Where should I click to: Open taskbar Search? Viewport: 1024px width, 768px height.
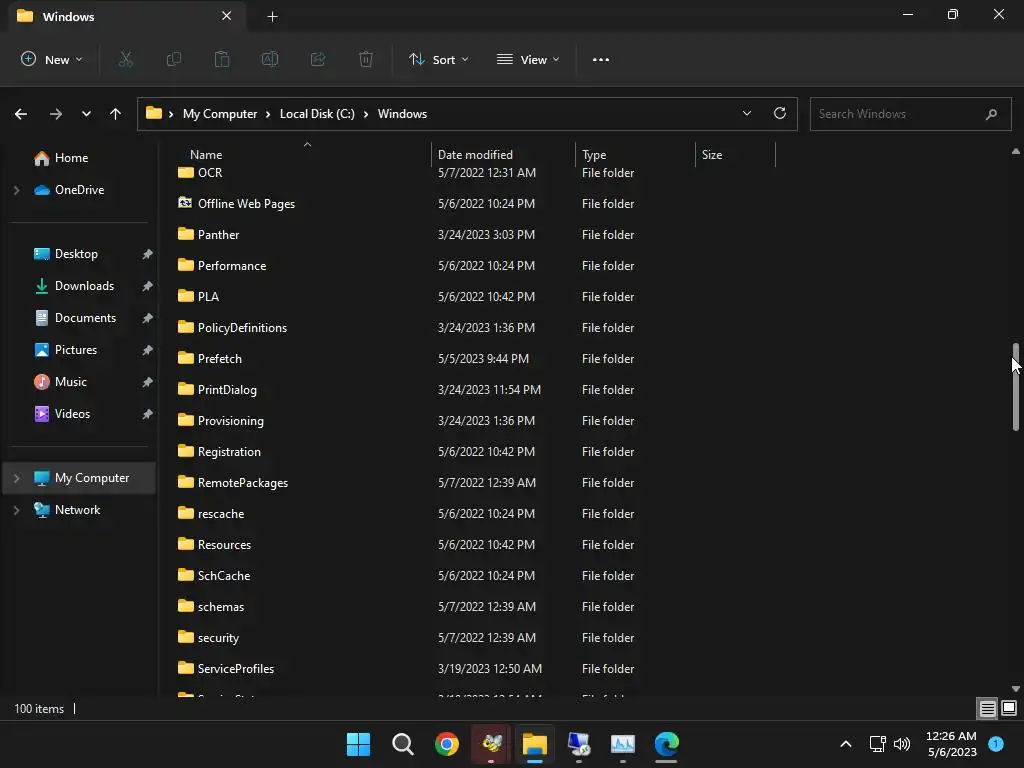tap(403, 744)
